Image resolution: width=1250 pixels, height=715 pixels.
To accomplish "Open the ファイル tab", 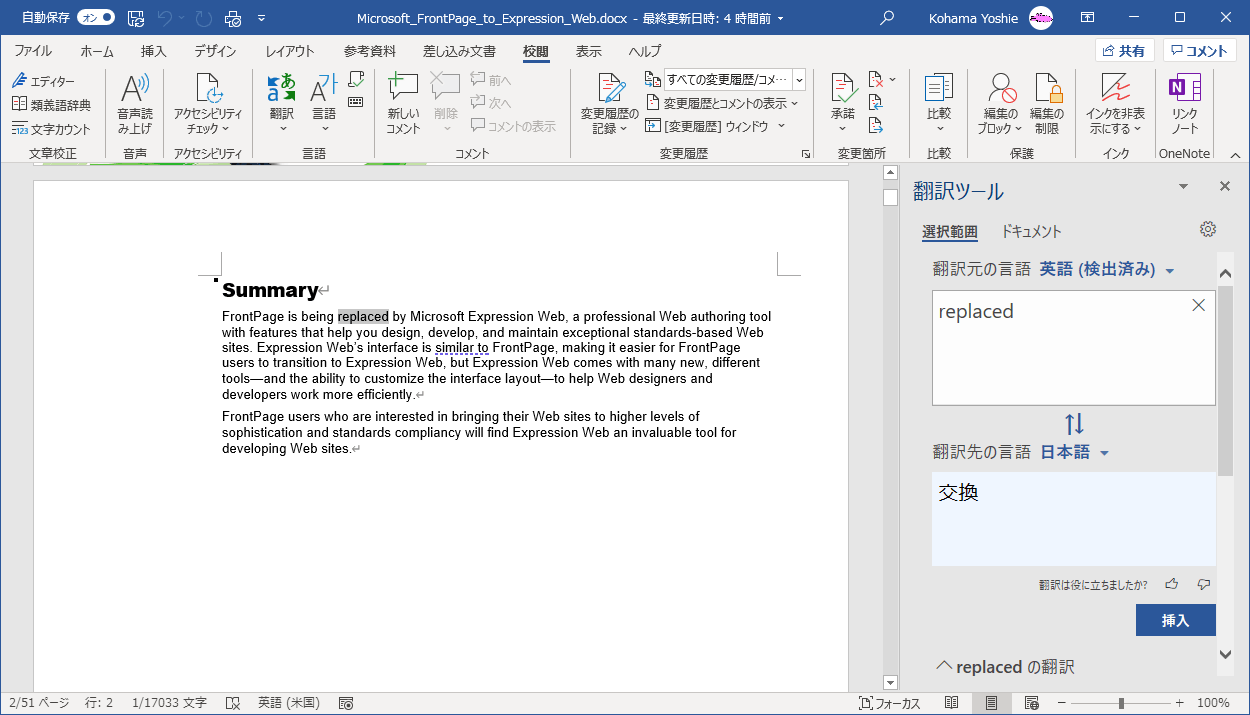I will (x=33, y=51).
